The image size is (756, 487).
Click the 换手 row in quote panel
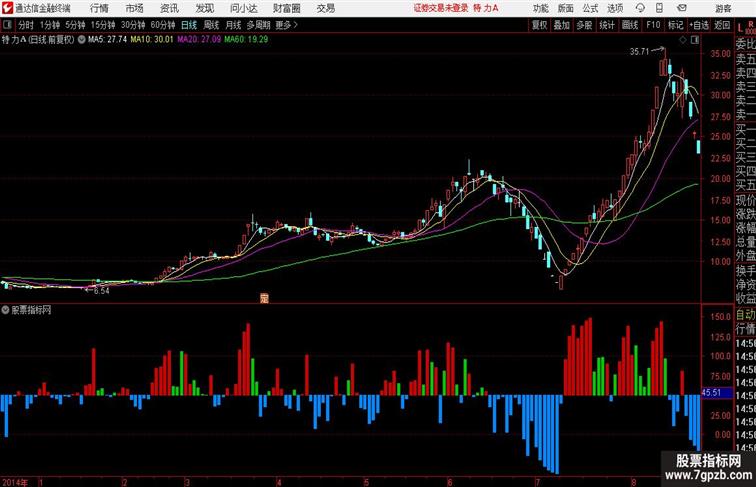(746, 270)
